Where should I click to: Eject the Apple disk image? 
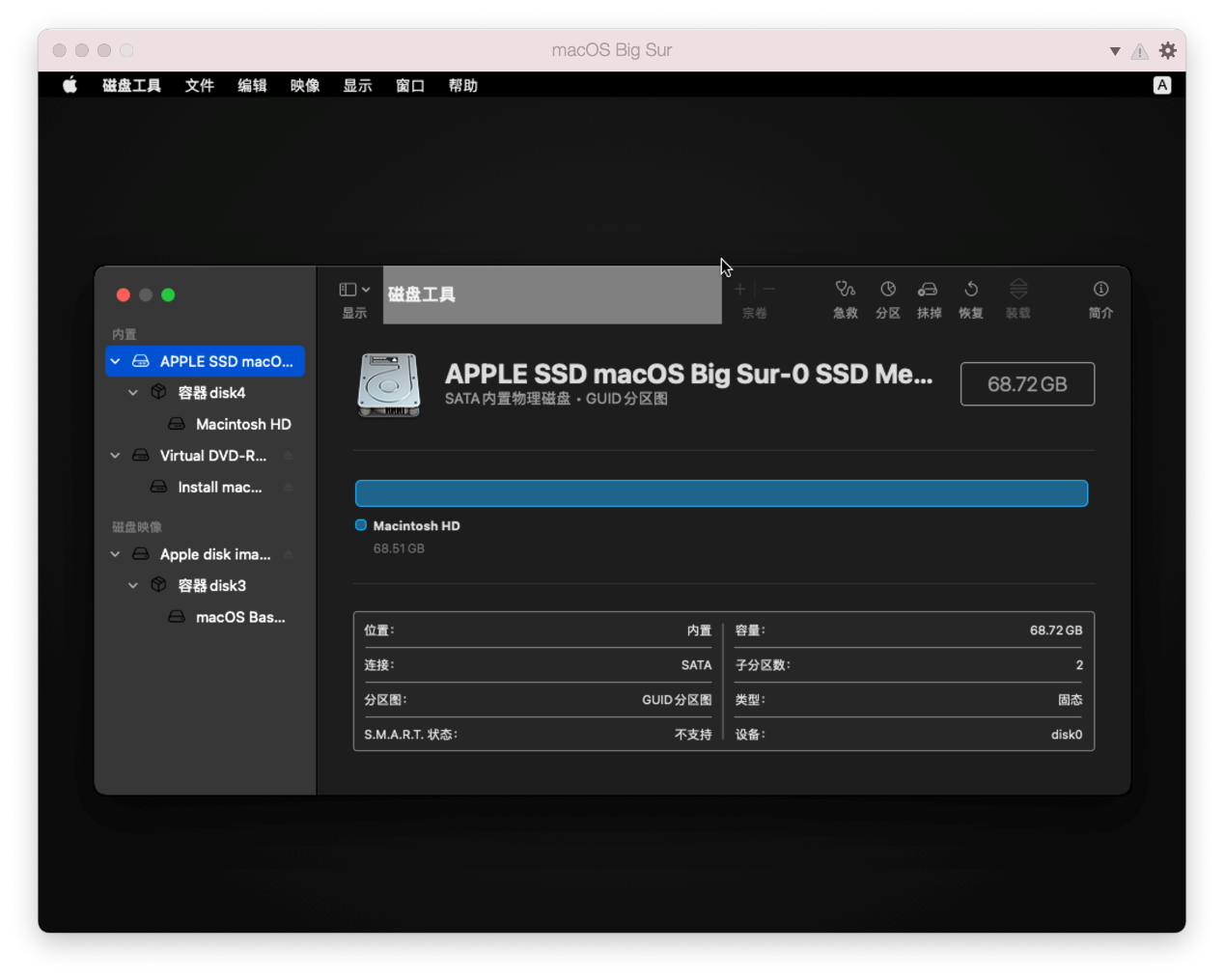[289, 554]
